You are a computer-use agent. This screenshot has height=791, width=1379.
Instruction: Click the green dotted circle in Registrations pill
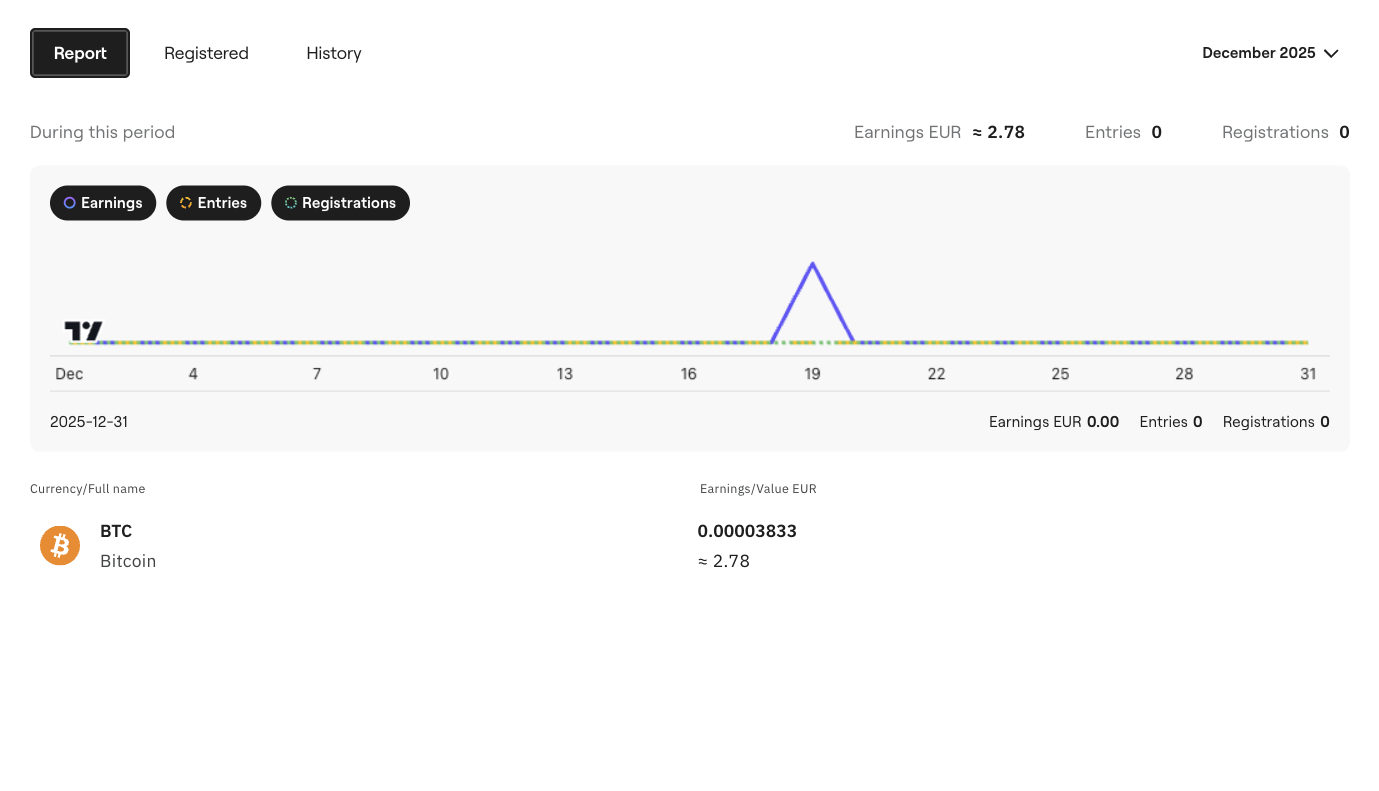click(x=291, y=203)
